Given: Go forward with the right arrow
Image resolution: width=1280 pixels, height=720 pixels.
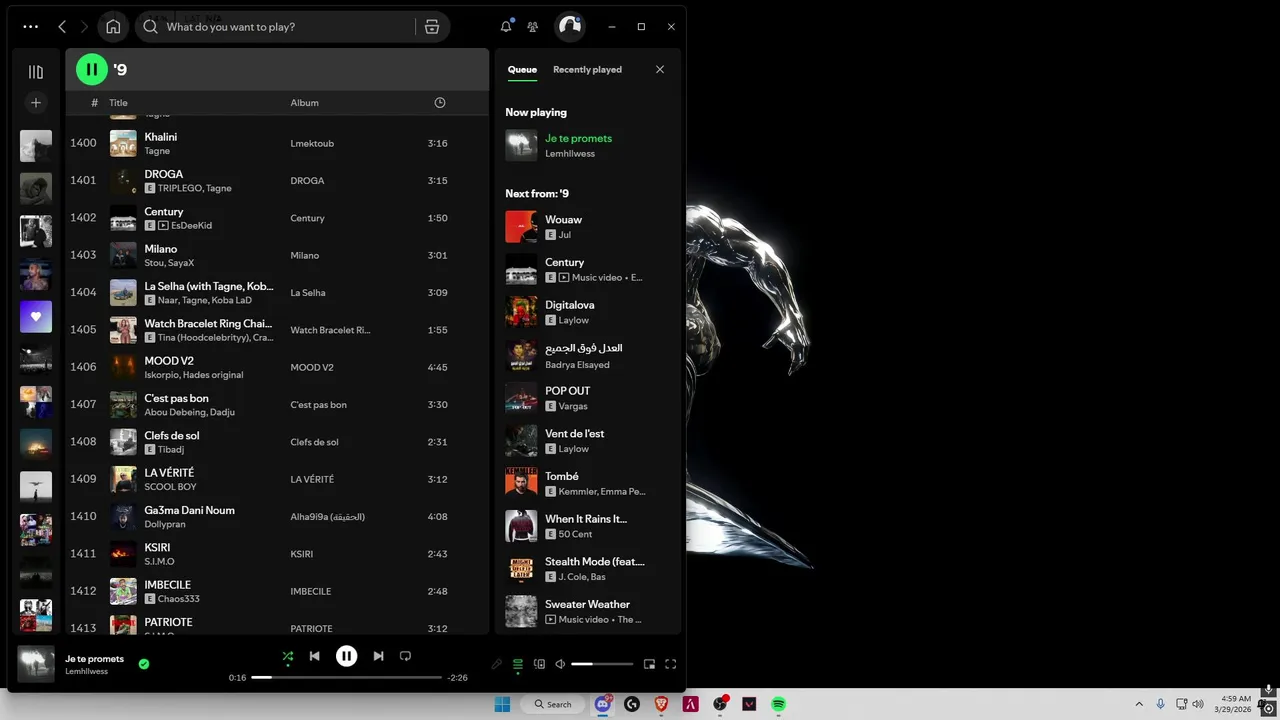Looking at the screenshot, I should click(x=84, y=27).
